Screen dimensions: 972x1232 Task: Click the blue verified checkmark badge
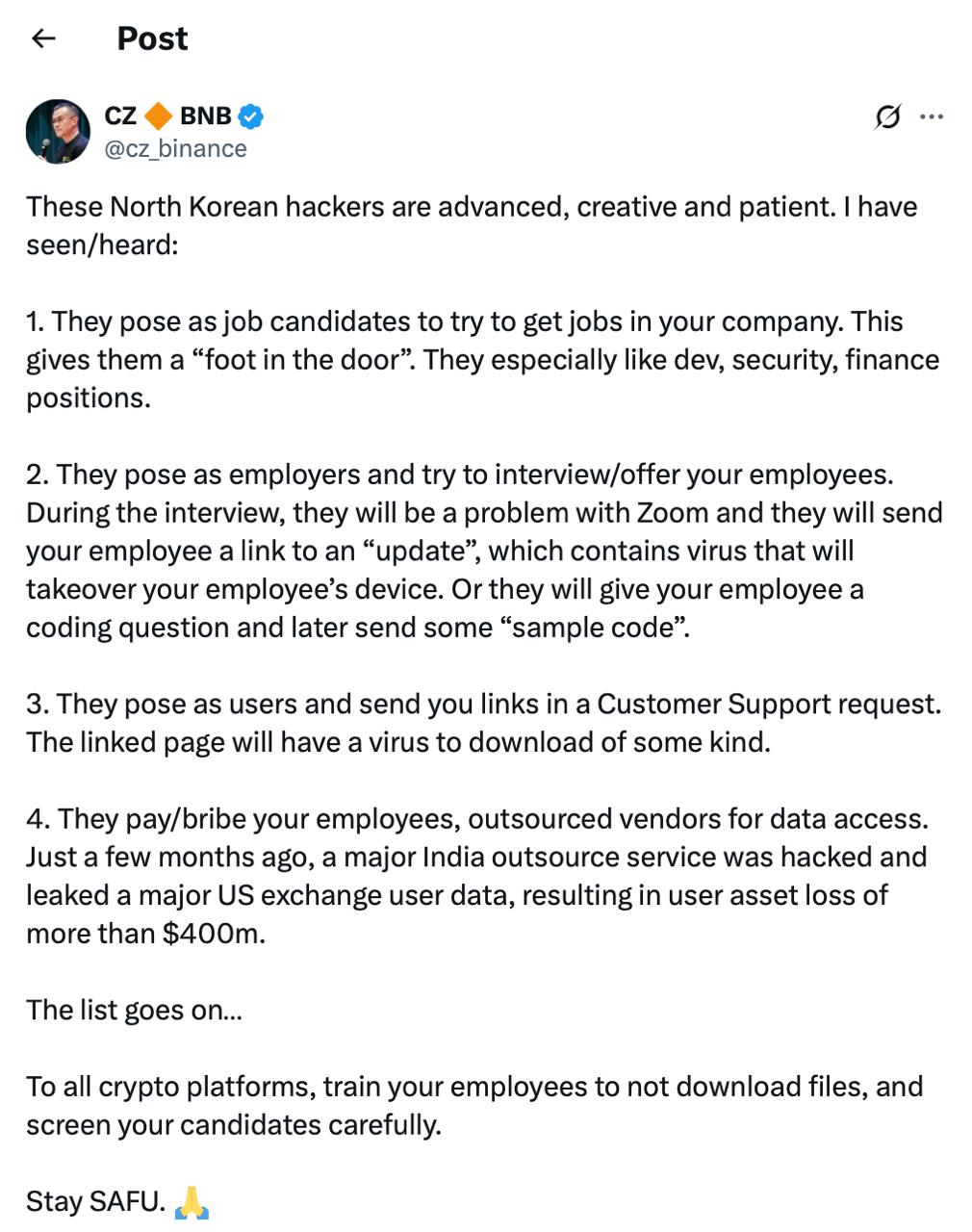251,116
